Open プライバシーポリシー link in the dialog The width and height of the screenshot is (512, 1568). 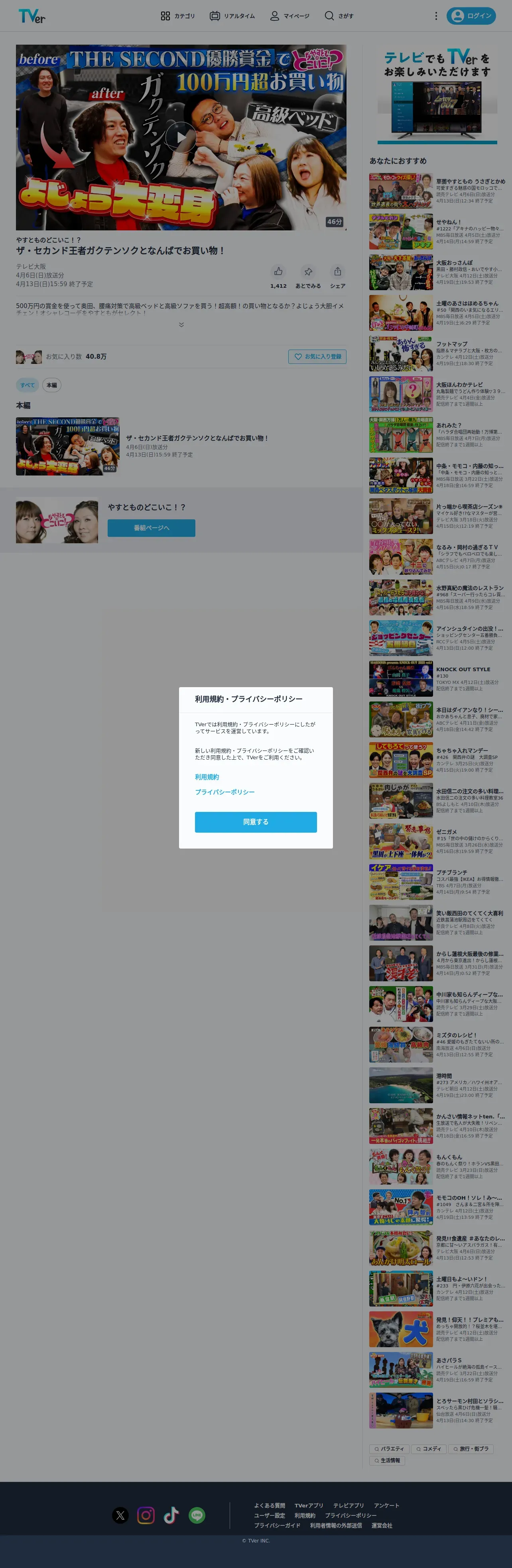click(224, 792)
